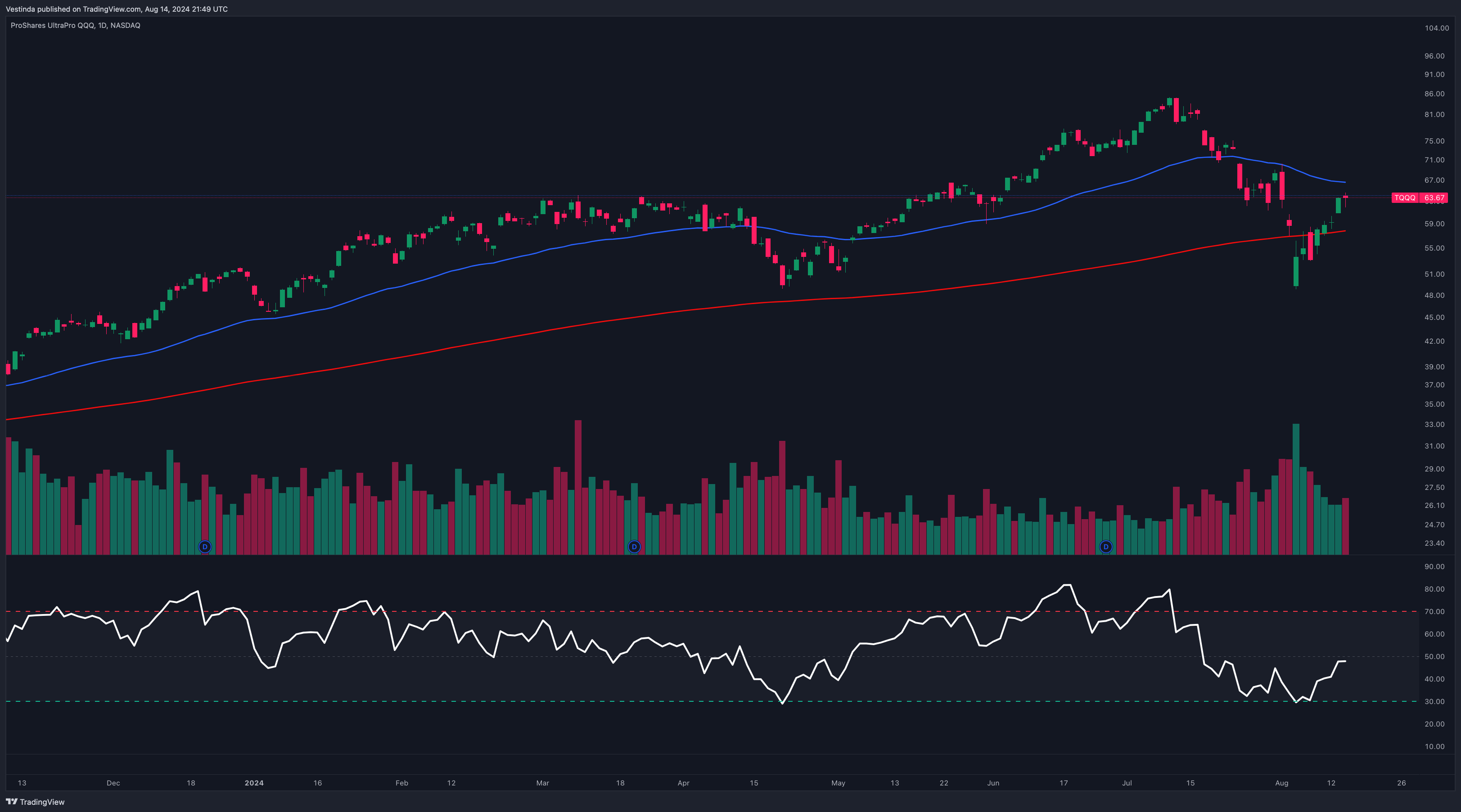The image size is (1461, 812).
Task: Click the Aug label on time axis
Action: pos(1282,783)
